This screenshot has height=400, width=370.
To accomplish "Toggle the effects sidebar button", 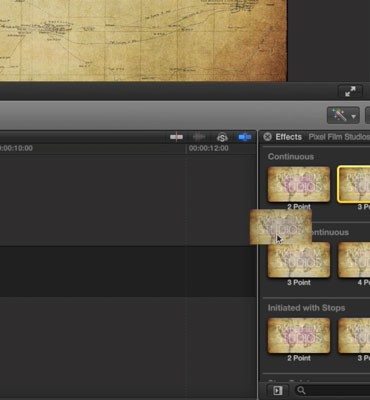I will pyautogui.click(x=278, y=390).
